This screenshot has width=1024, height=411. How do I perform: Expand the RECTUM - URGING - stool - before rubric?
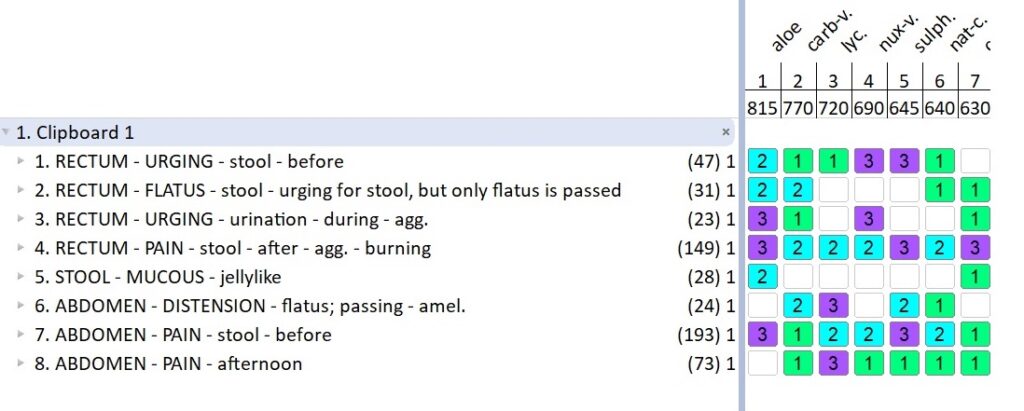19,161
